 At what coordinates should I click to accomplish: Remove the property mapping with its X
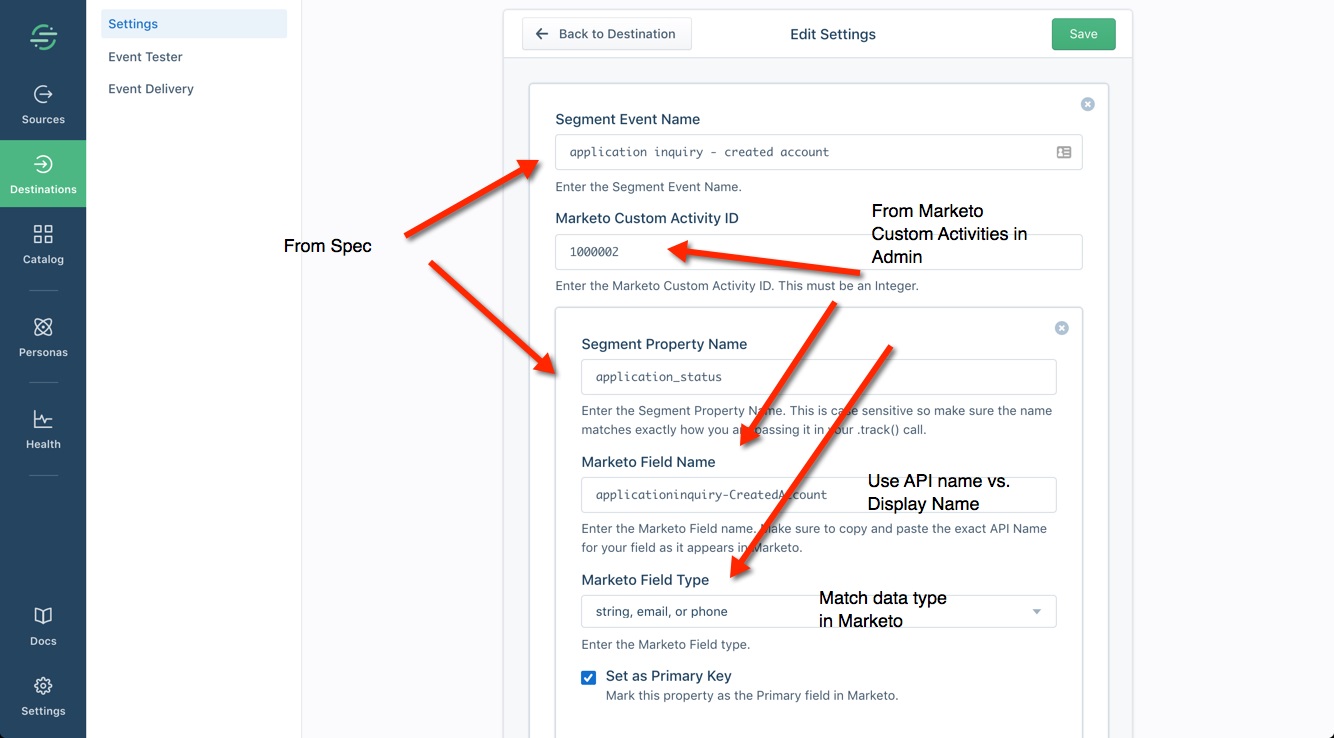click(x=1062, y=328)
